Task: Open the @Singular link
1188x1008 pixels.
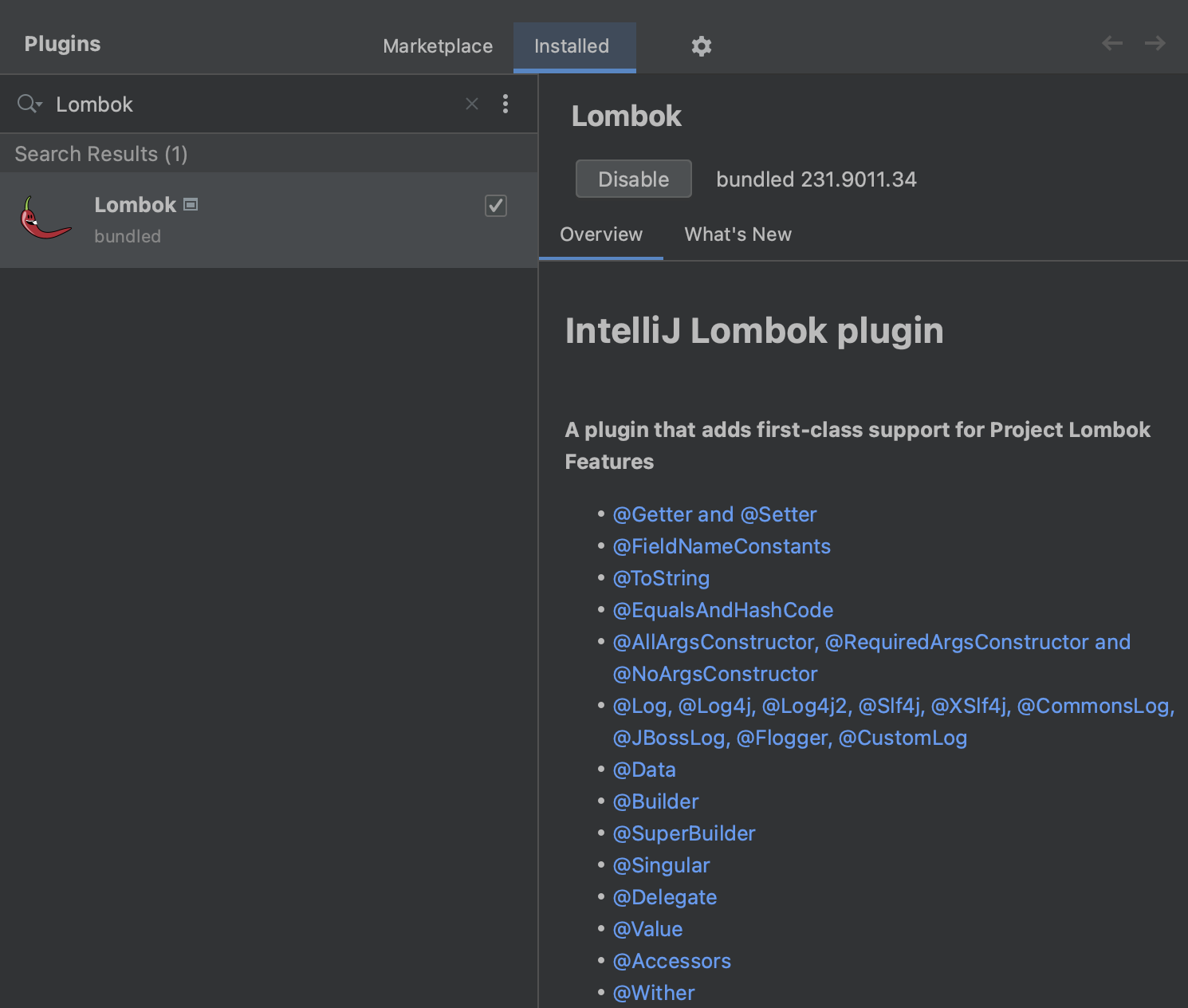Action: tap(661, 865)
